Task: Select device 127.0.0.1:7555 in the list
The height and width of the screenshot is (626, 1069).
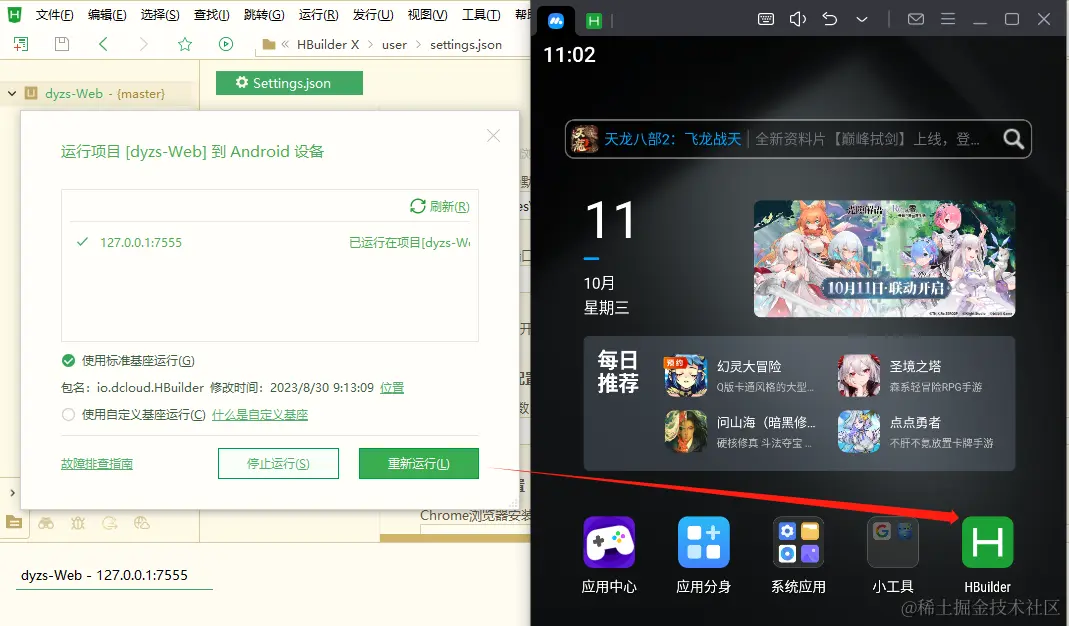Action: (270, 243)
